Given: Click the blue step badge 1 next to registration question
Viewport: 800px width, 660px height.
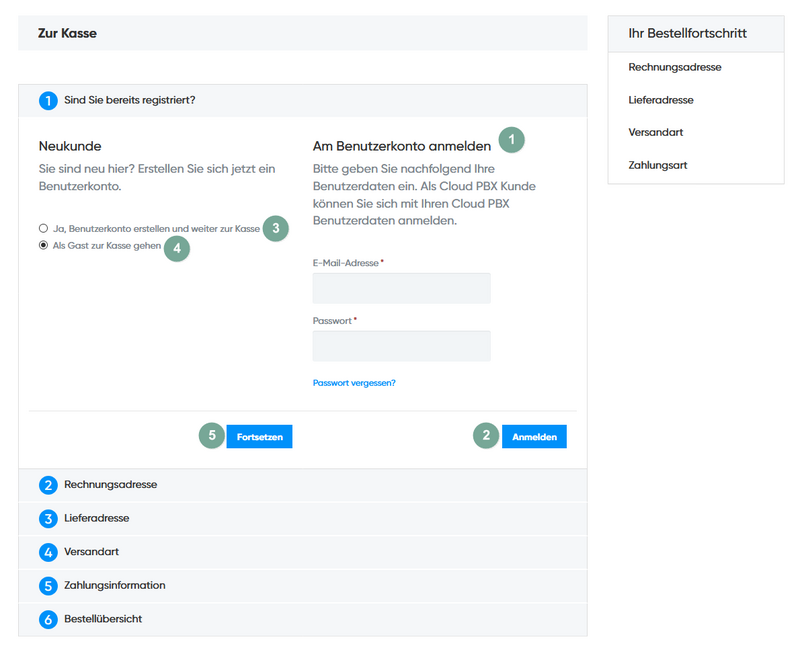Looking at the screenshot, I should [47, 100].
